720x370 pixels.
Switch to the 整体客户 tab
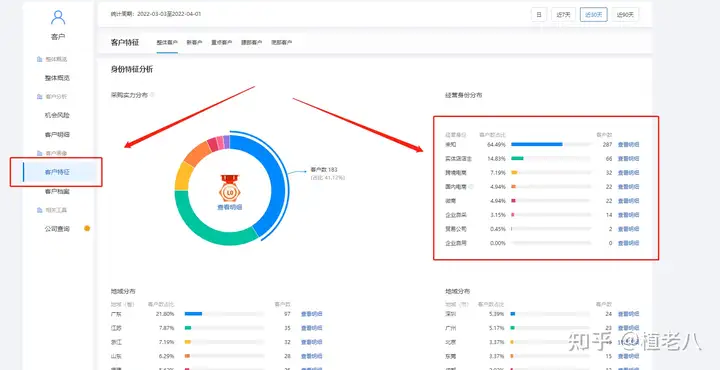pos(167,43)
